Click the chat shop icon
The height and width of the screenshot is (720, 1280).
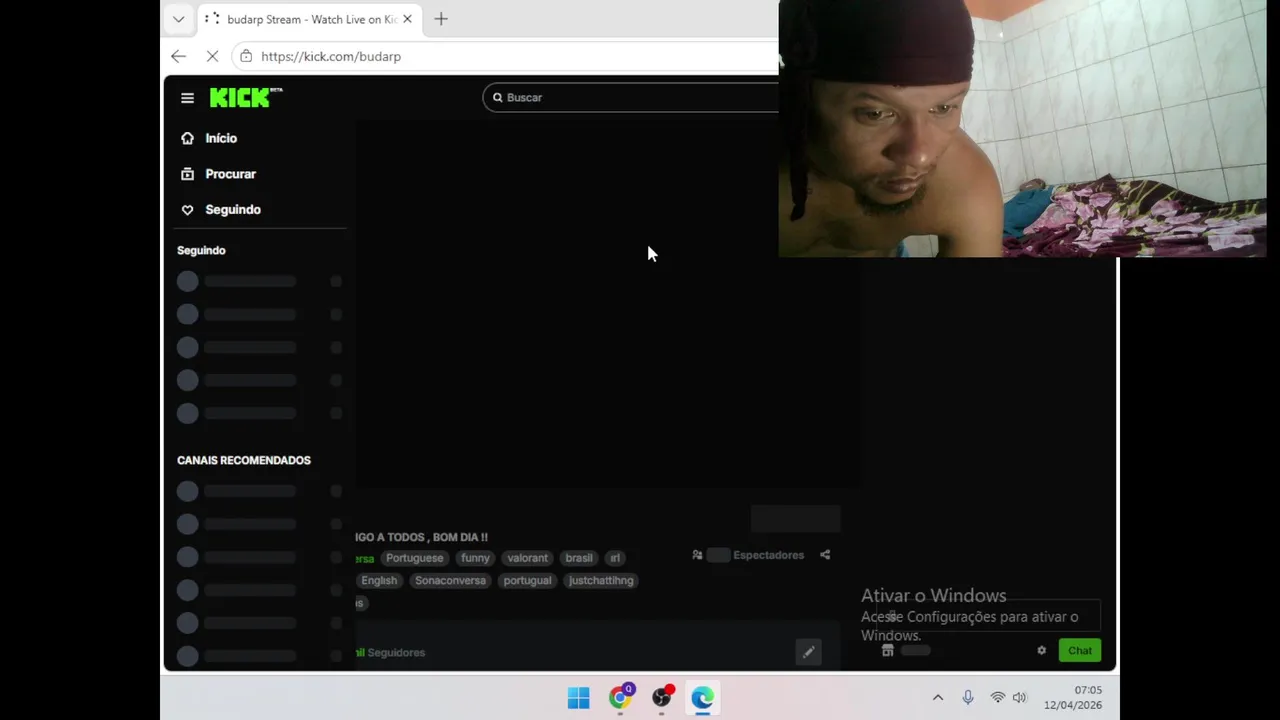coord(887,650)
